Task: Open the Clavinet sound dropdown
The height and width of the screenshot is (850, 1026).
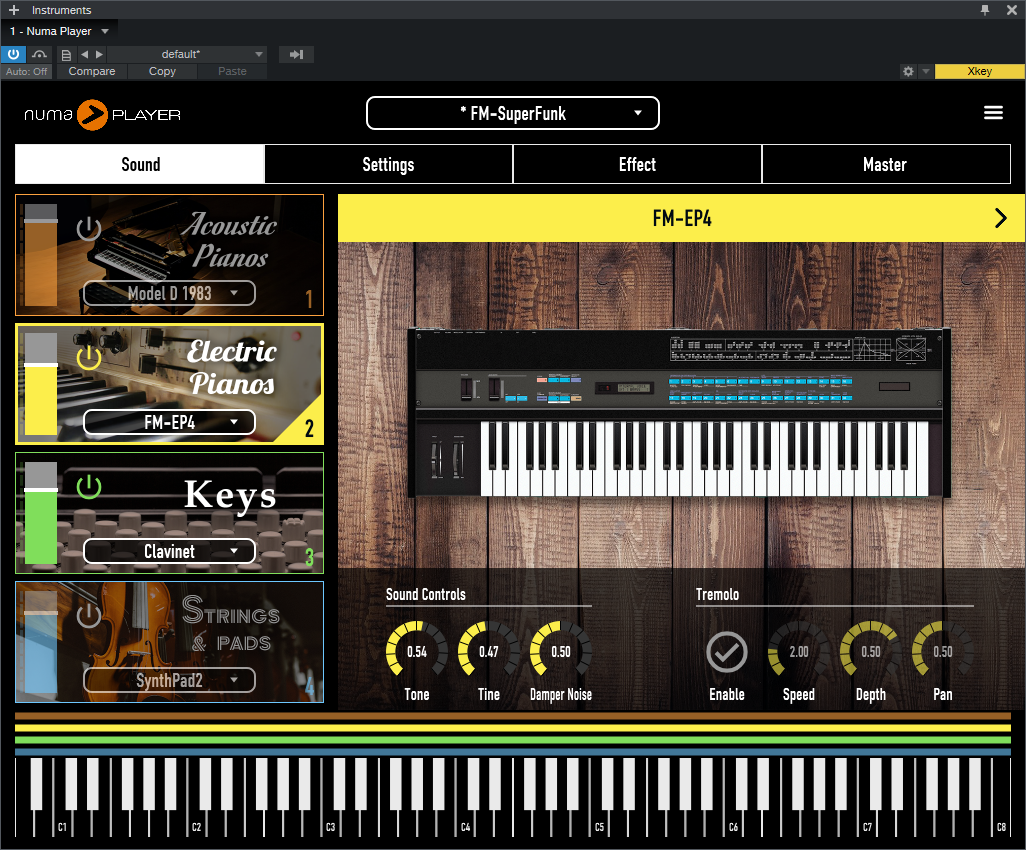Action: tap(169, 552)
